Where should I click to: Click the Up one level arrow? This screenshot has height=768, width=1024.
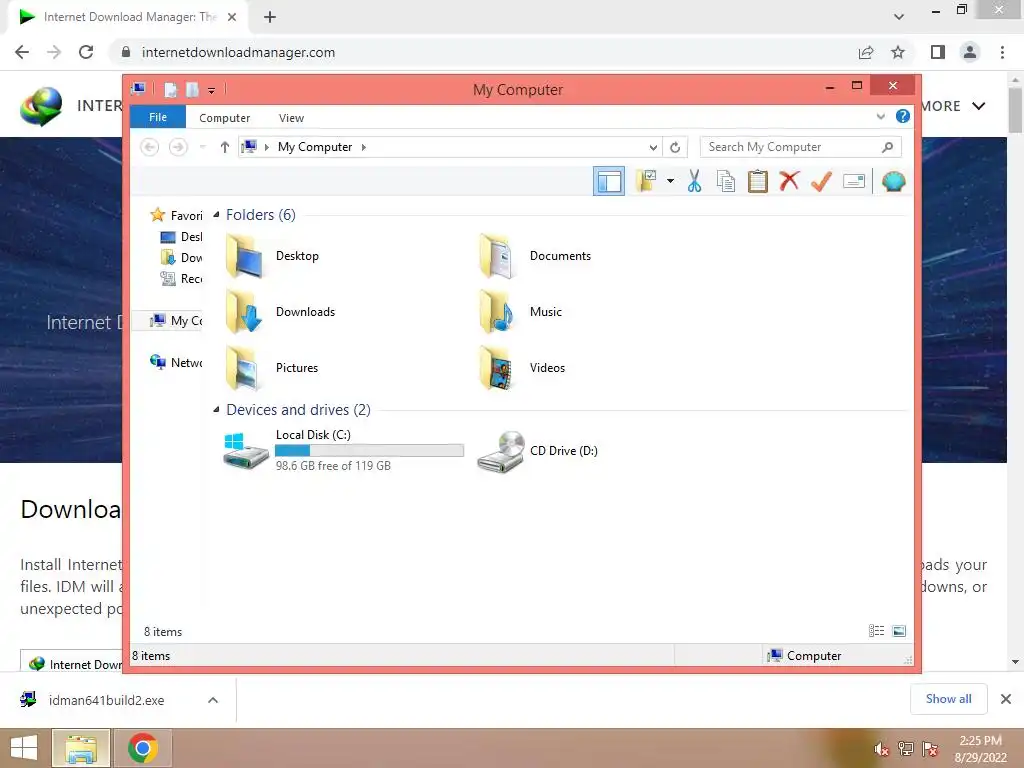pos(225,147)
